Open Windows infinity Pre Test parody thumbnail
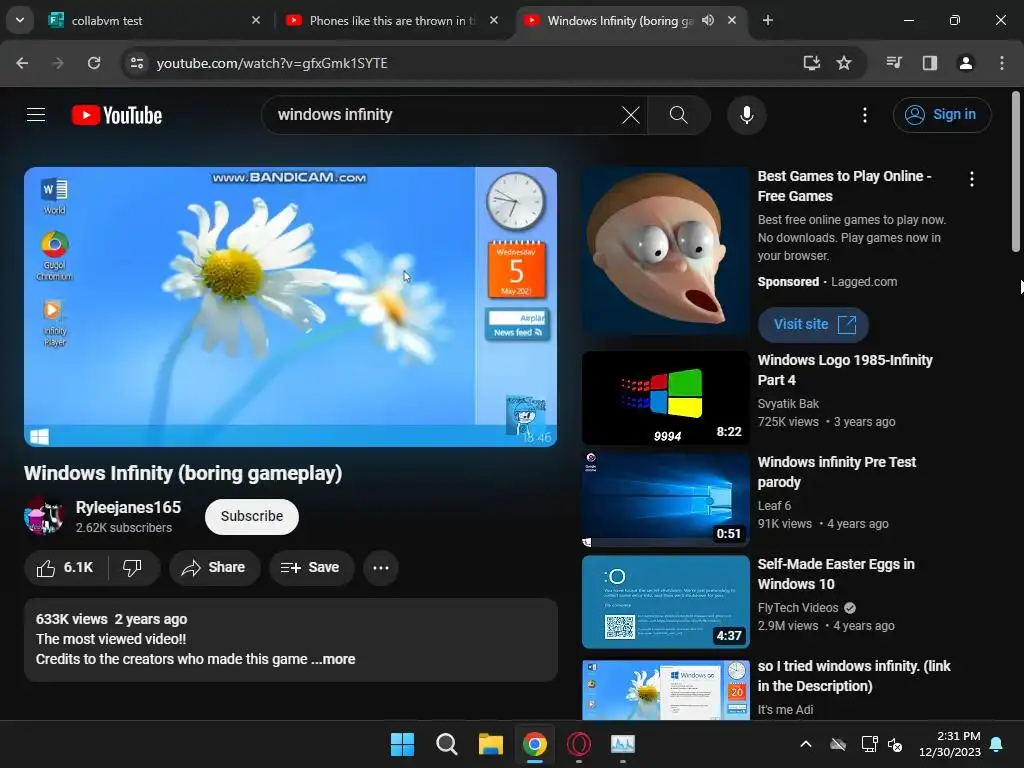1024x768 pixels. (665, 500)
